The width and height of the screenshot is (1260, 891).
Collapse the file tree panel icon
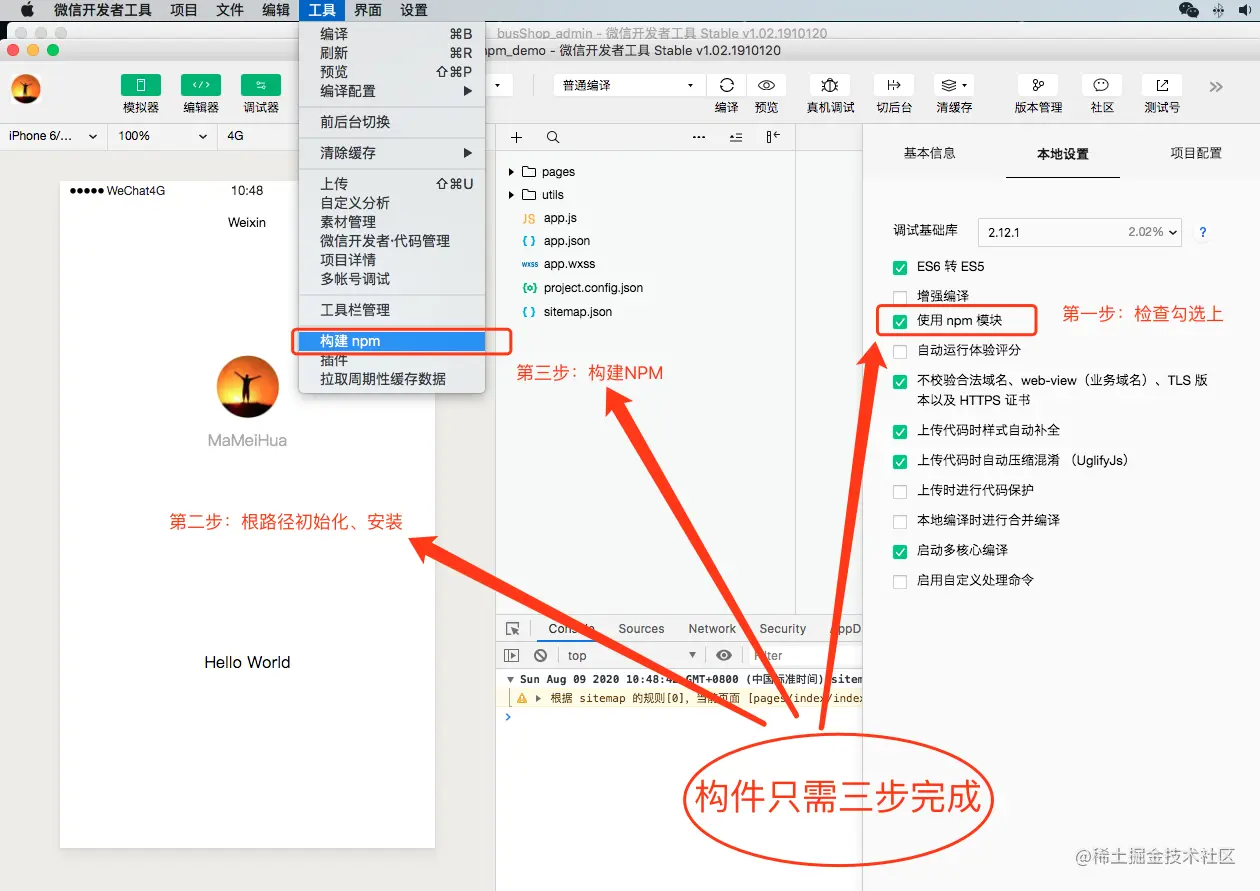click(773, 137)
